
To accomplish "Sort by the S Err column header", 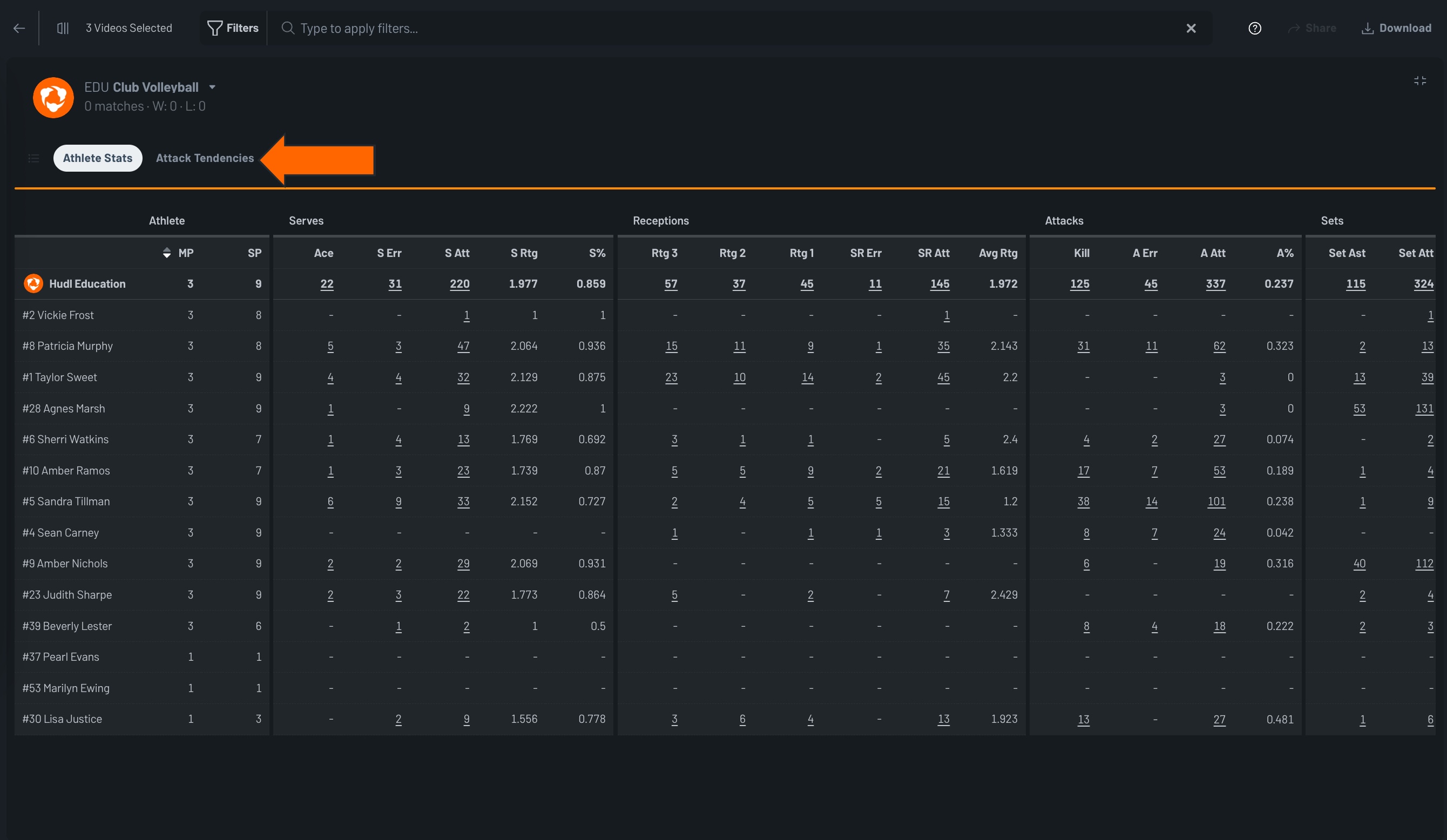I will pos(389,253).
